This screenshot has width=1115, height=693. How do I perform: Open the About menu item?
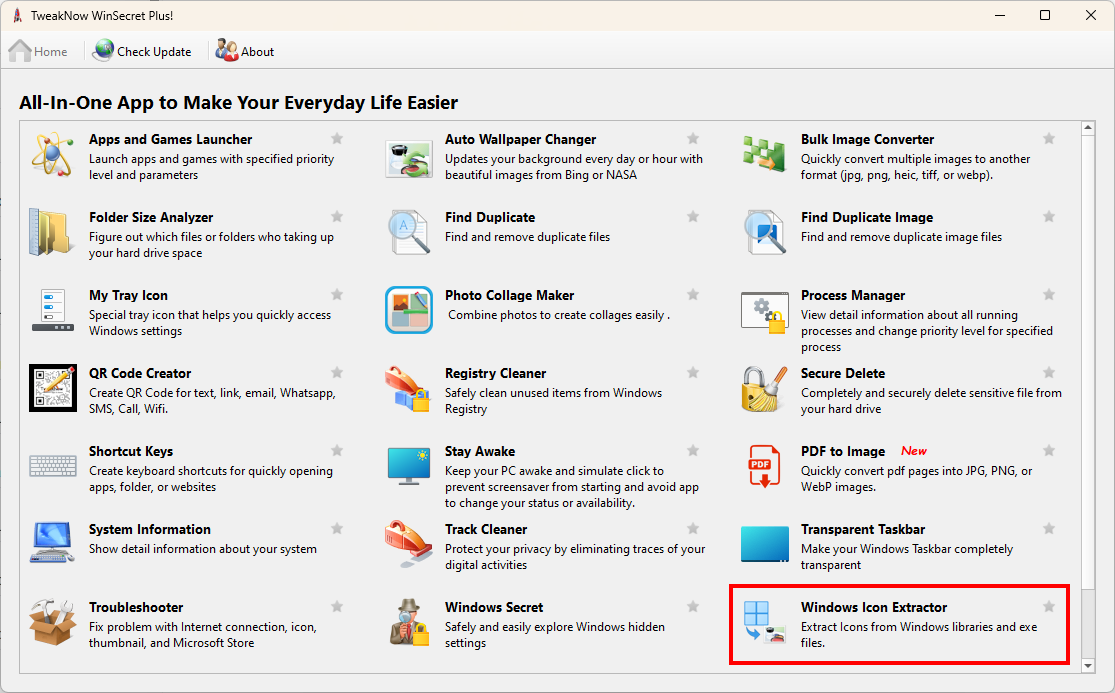click(x=244, y=50)
